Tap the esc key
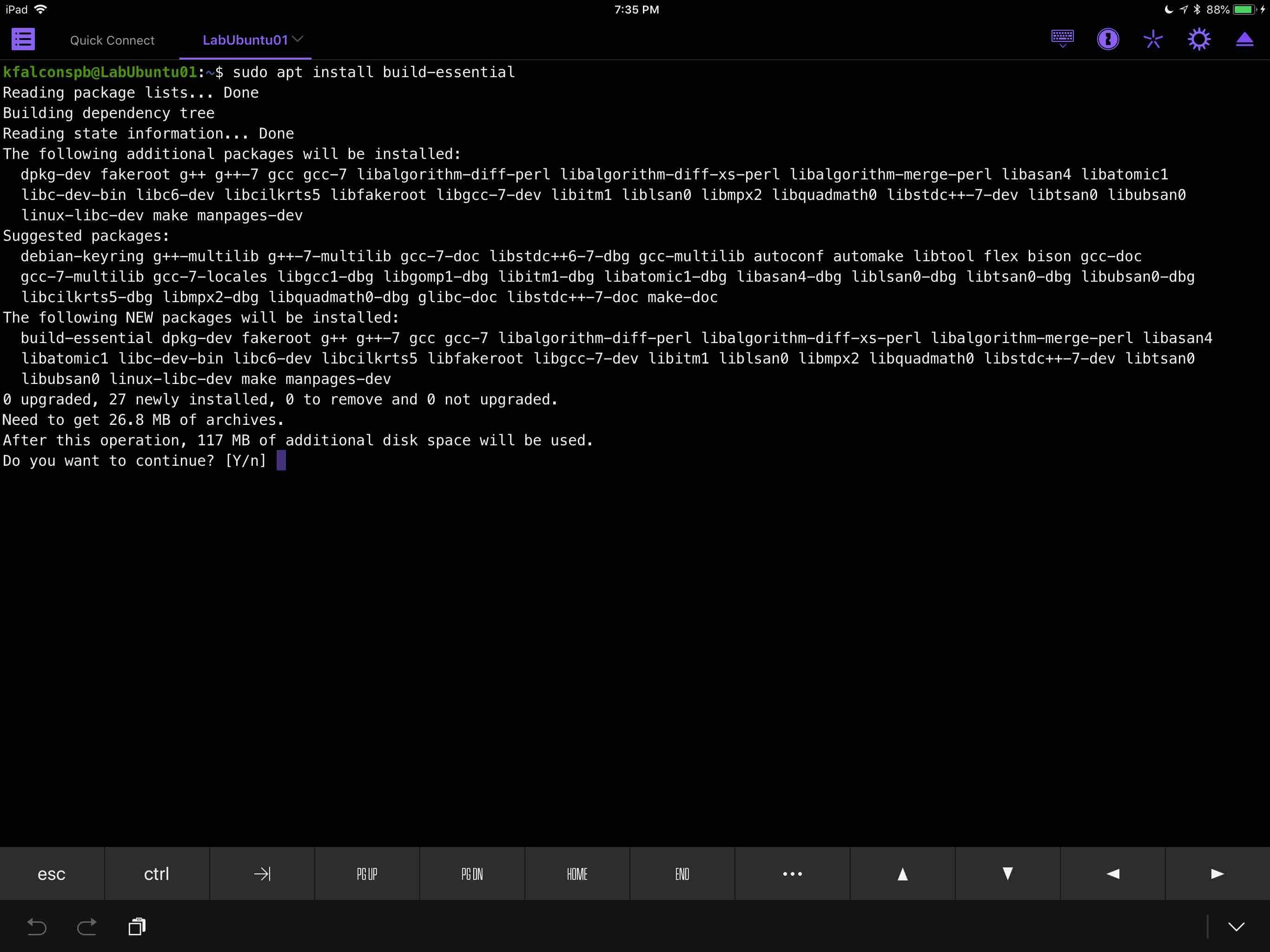Image resolution: width=1270 pixels, height=952 pixels. pyautogui.click(x=52, y=873)
